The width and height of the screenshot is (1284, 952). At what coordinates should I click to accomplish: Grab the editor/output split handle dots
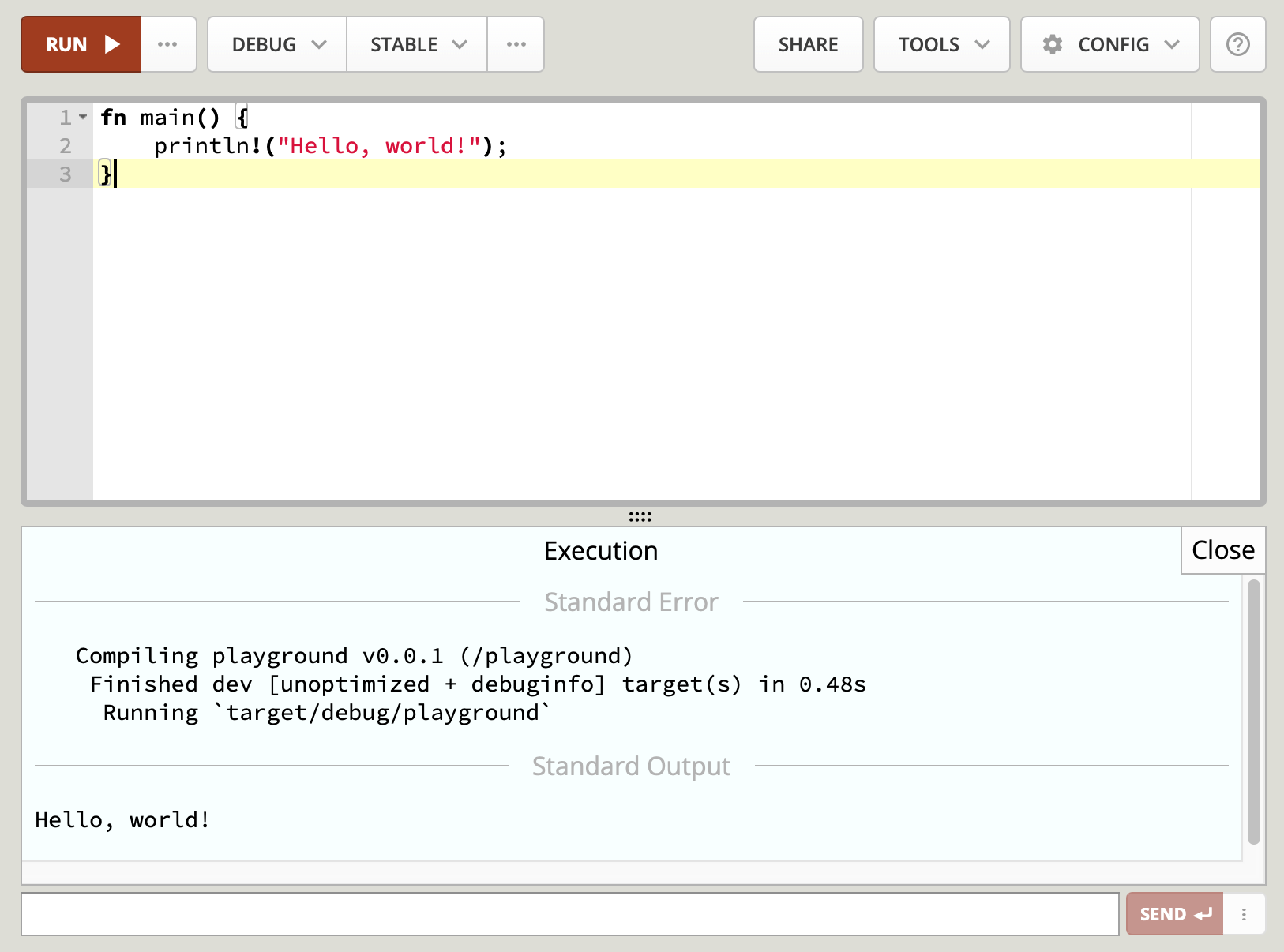tap(640, 516)
